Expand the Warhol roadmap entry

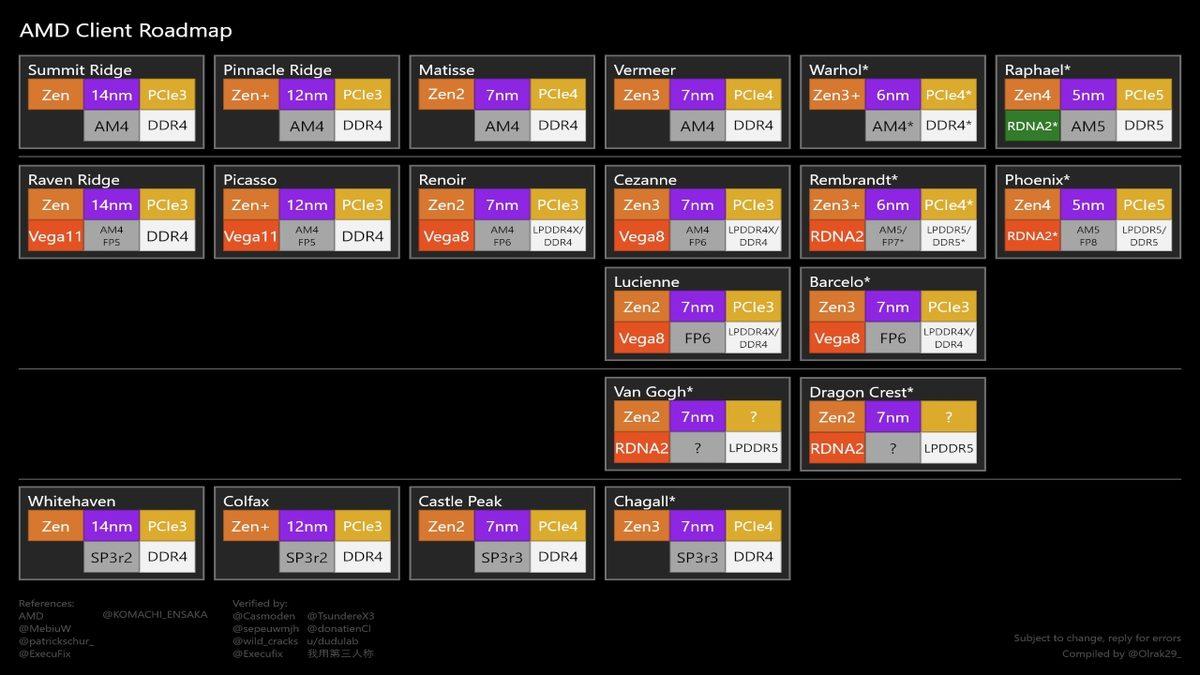pyautogui.click(x=836, y=70)
